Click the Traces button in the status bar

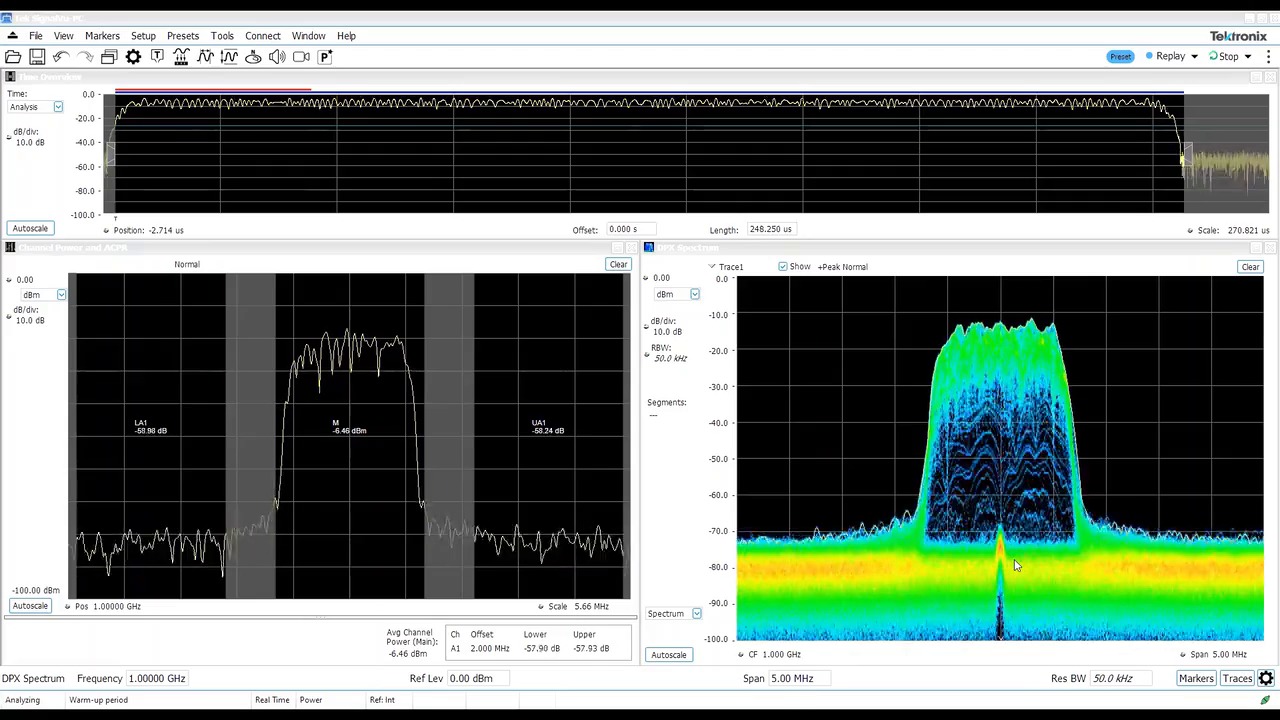pyautogui.click(x=1237, y=678)
